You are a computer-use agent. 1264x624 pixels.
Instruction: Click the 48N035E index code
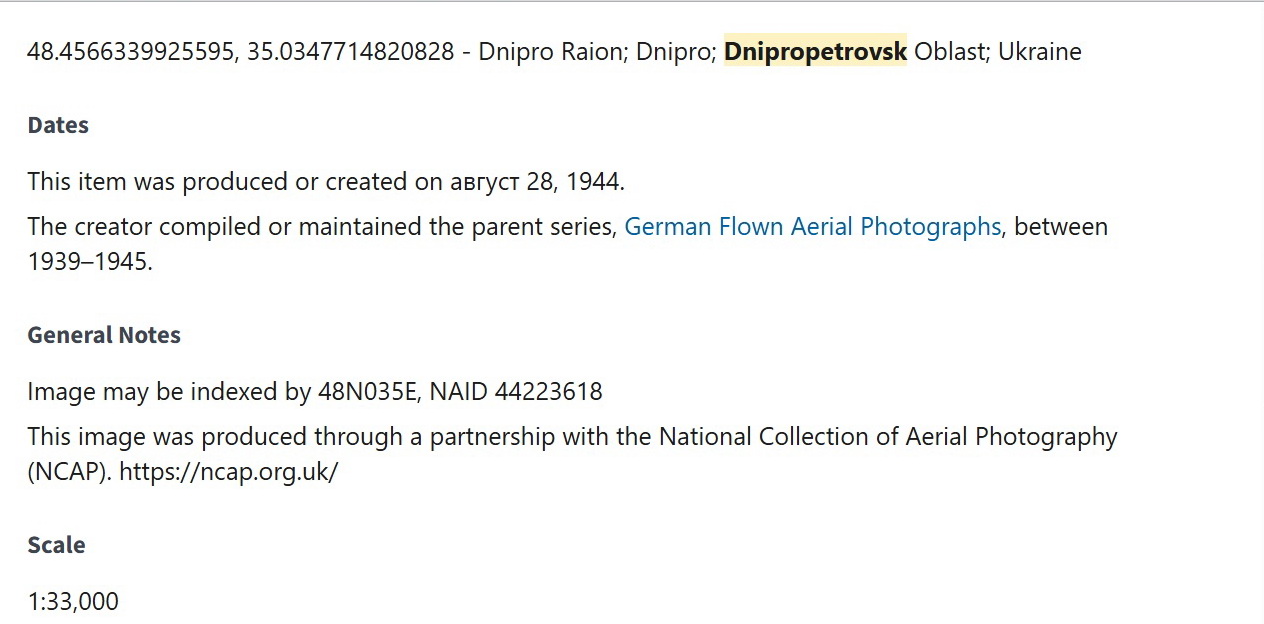coord(366,391)
